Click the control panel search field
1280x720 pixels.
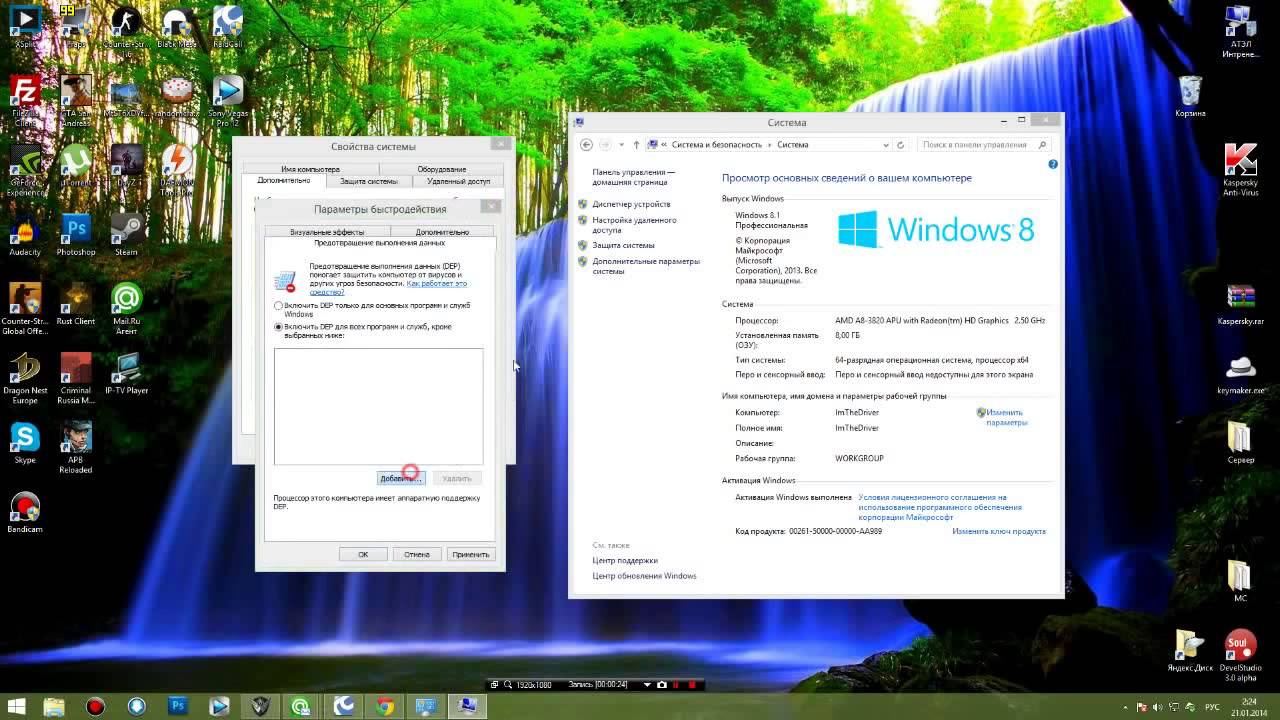coord(979,145)
